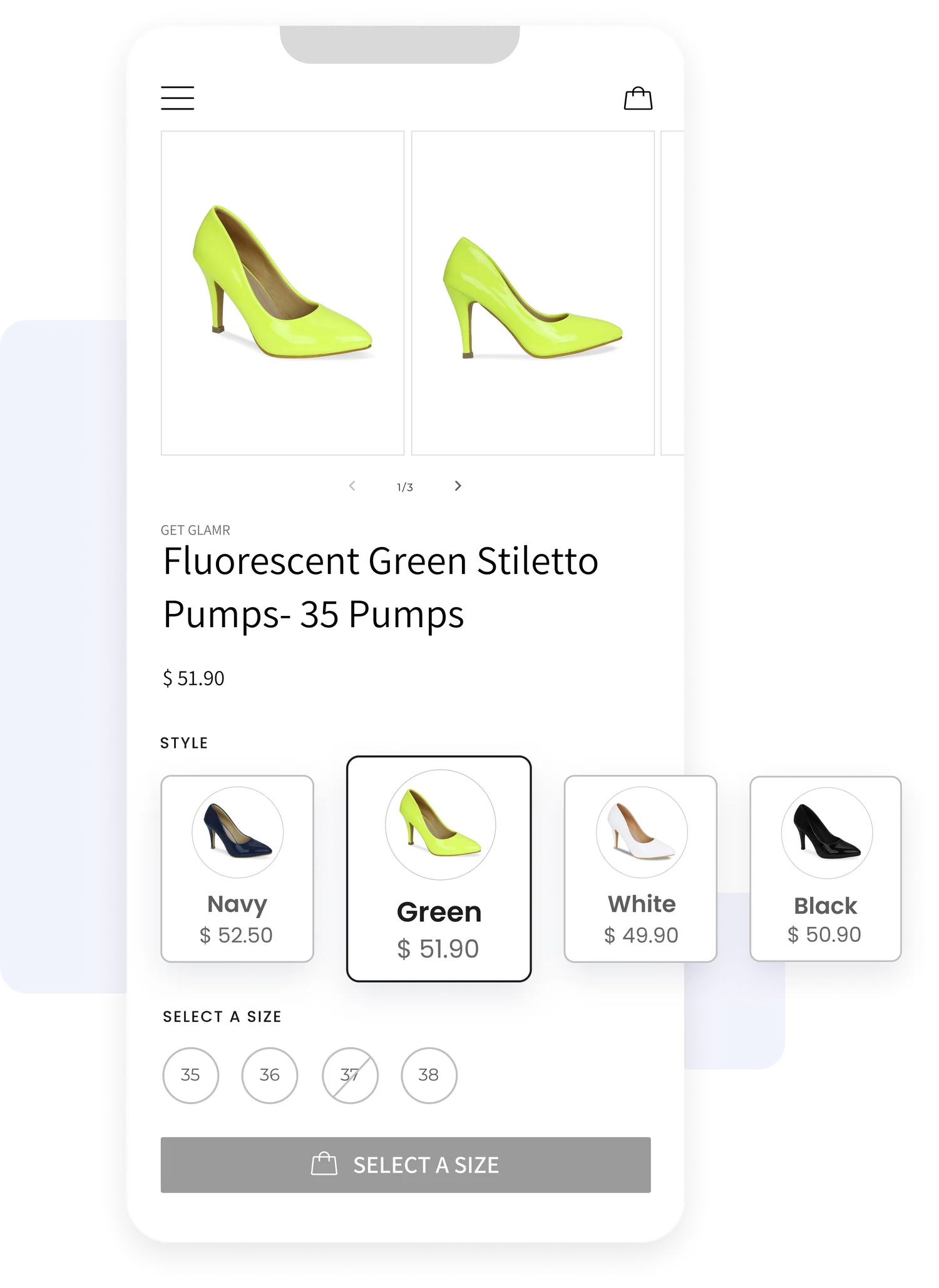939x1288 pixels.
Task: Select the crossed-out size 37
Action: click(350, 1075)
